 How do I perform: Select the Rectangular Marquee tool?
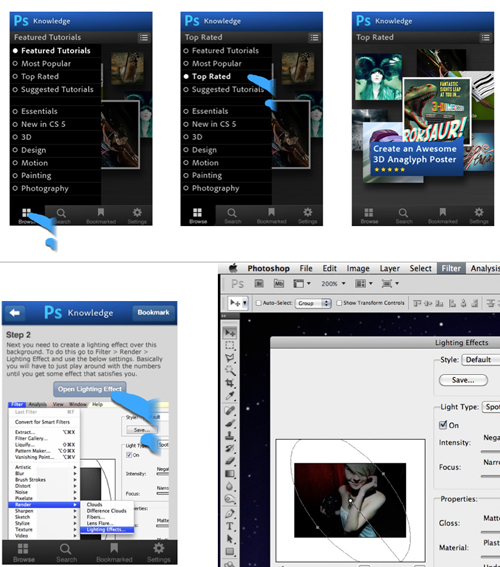pos(230,345)
